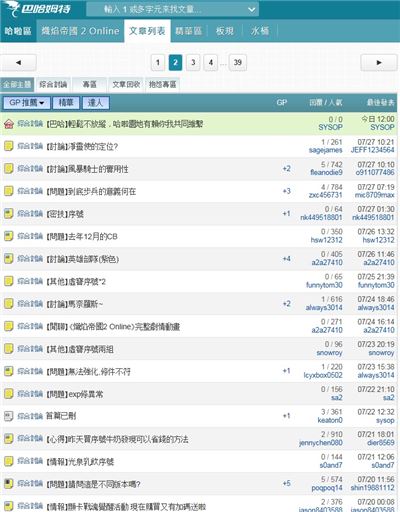
Task: Open the 首篇已刪 thread
Action: (61, 416)
